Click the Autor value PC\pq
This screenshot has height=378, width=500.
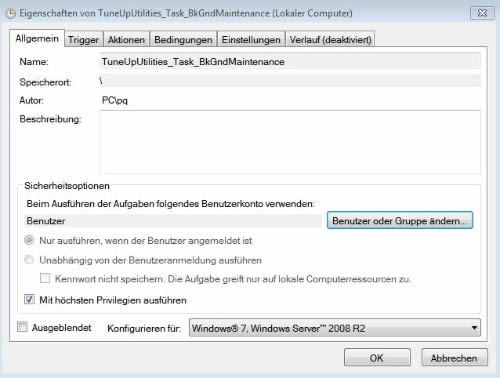(115, 100)
